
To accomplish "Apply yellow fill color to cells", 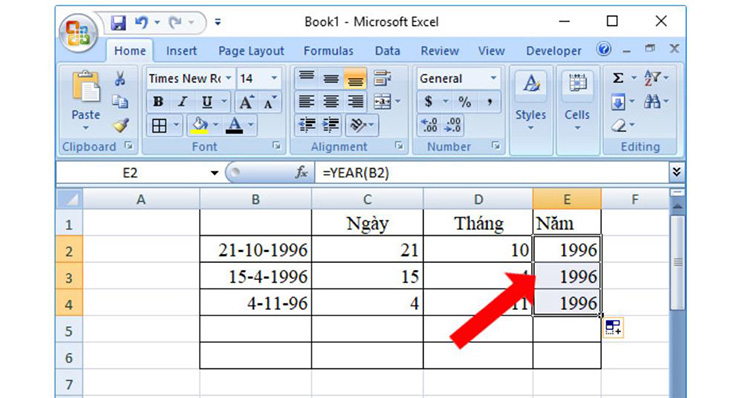I will (199, 125).
